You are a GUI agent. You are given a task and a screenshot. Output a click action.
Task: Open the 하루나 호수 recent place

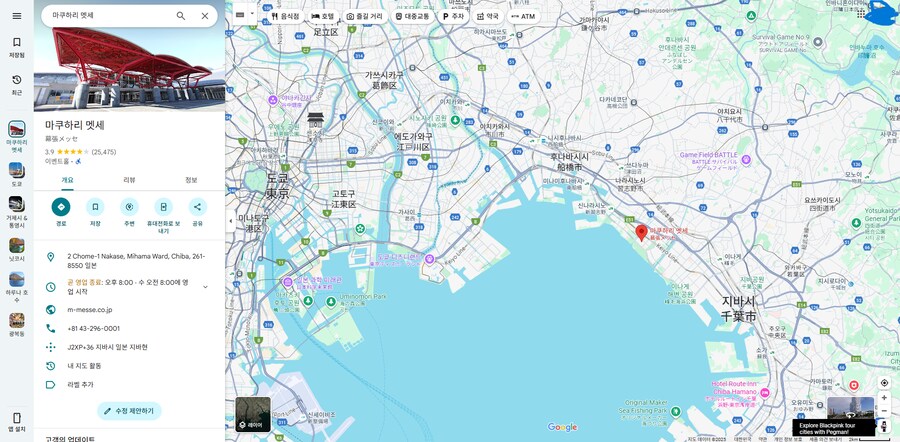(x=17, y=288)
